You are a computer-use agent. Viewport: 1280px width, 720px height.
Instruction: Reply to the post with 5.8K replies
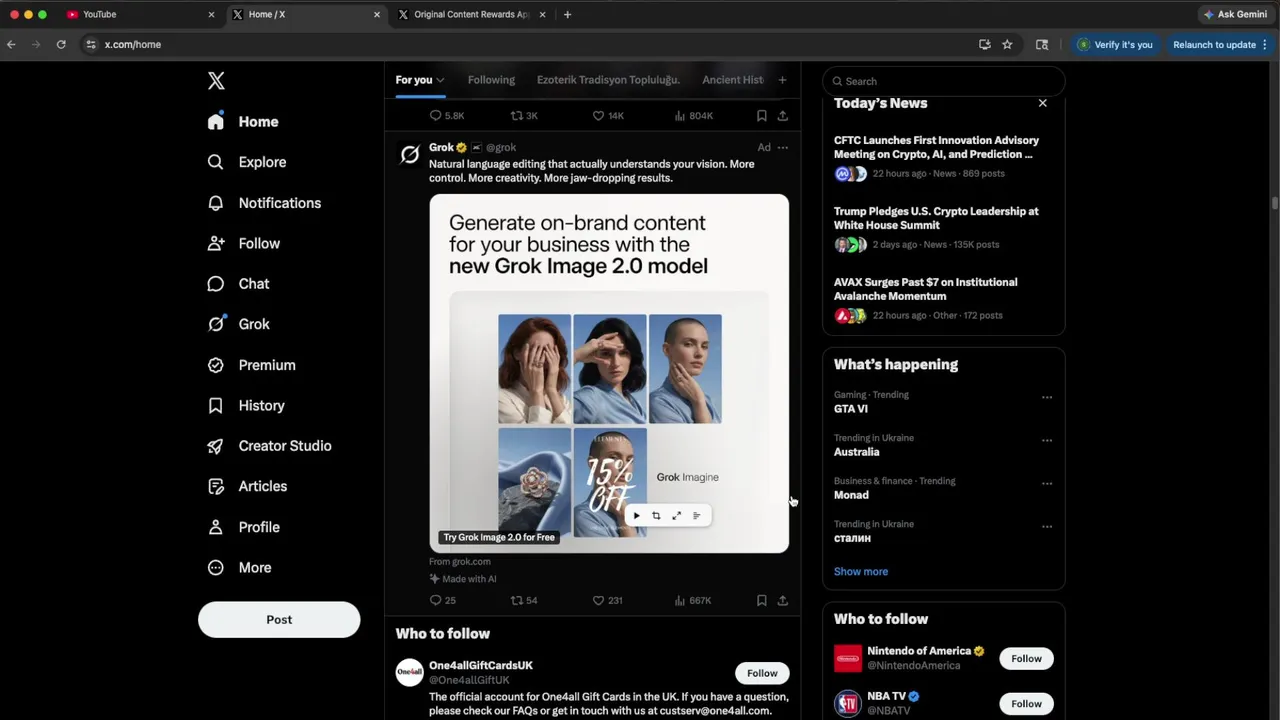(447, 115)
